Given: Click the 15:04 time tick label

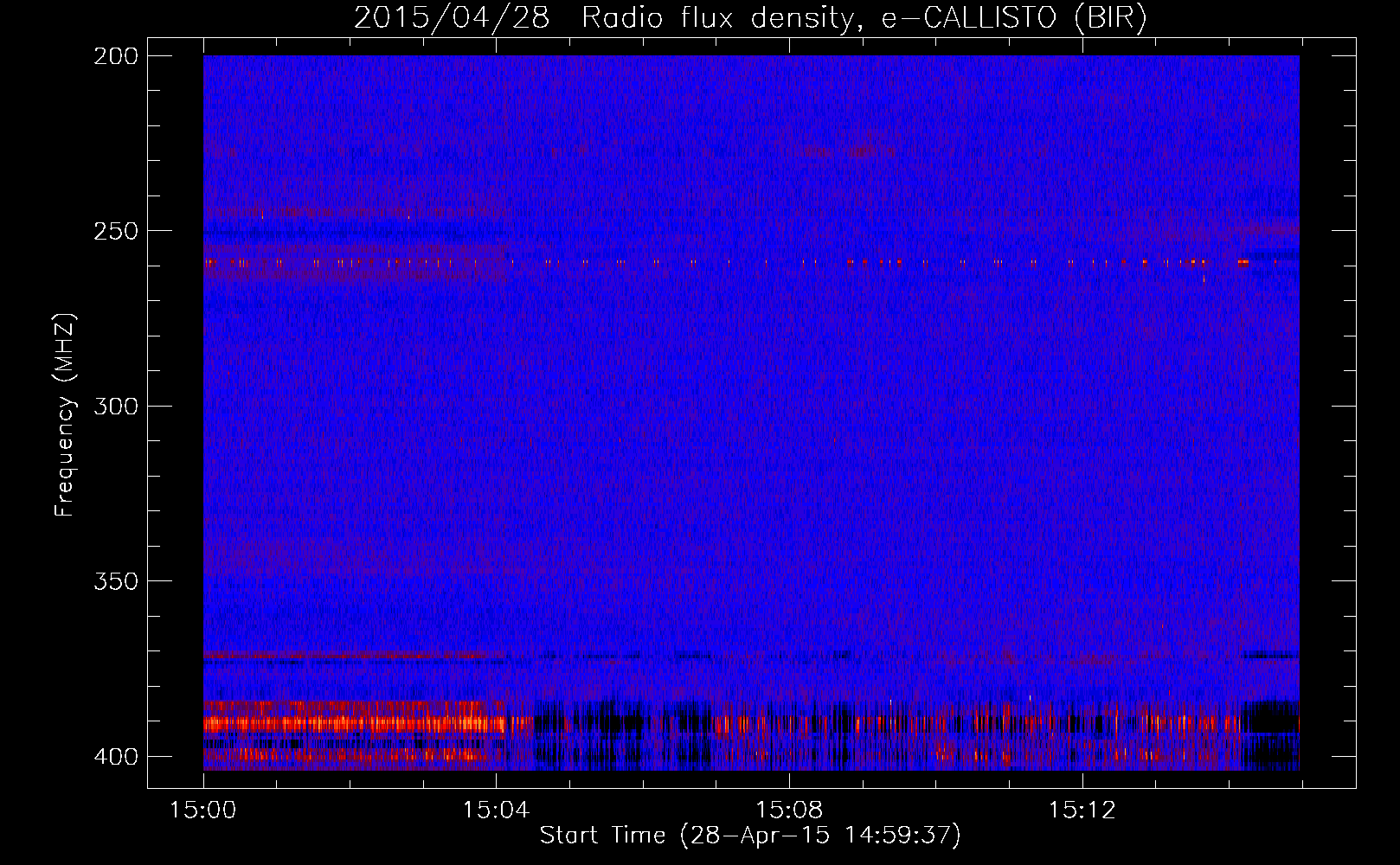Looking at the screenshot, I should (496, 811).
